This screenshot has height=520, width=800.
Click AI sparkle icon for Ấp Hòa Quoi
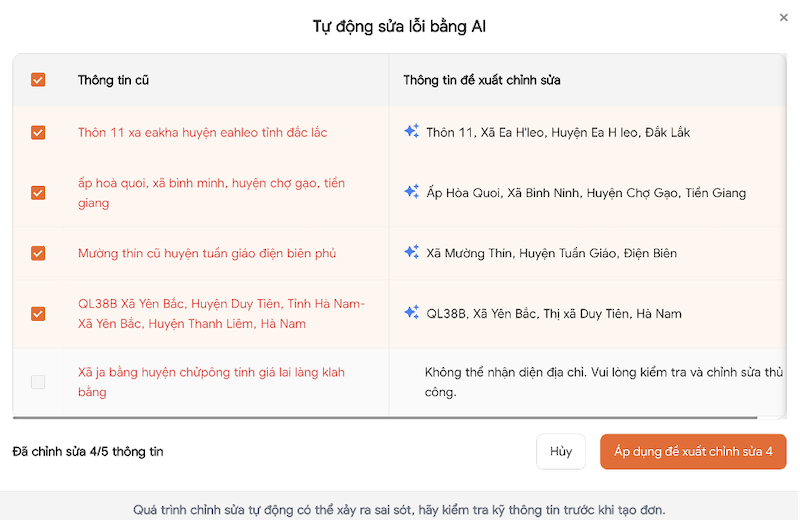click(411, 192)
